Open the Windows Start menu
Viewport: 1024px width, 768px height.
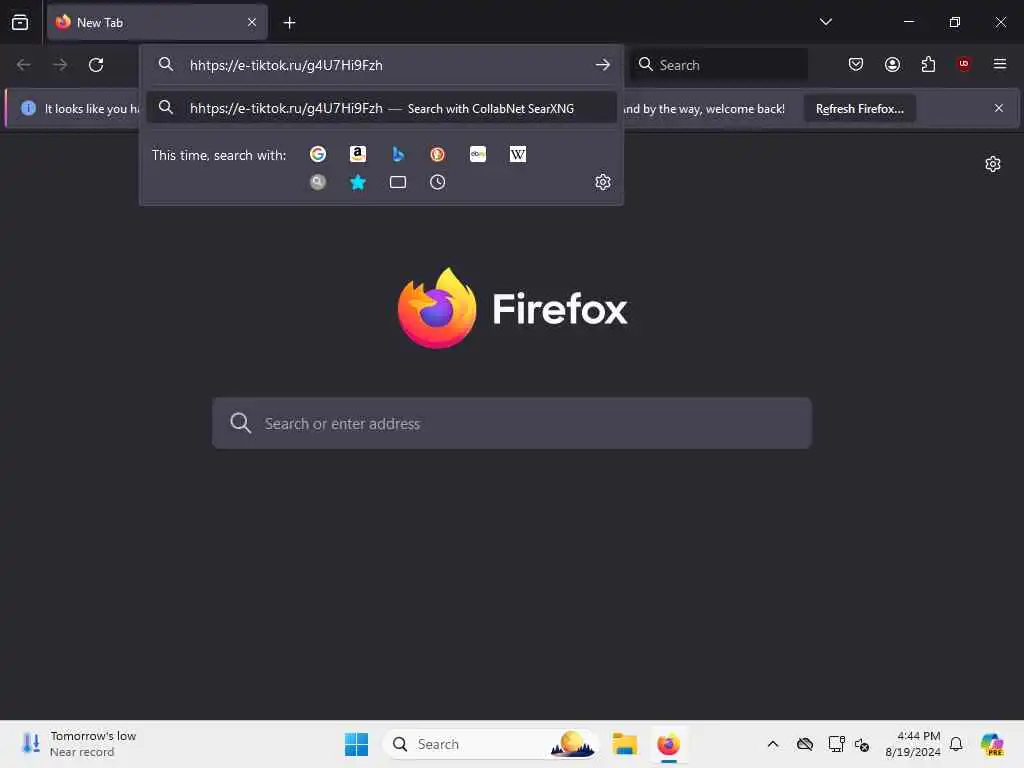coord(357,744)
